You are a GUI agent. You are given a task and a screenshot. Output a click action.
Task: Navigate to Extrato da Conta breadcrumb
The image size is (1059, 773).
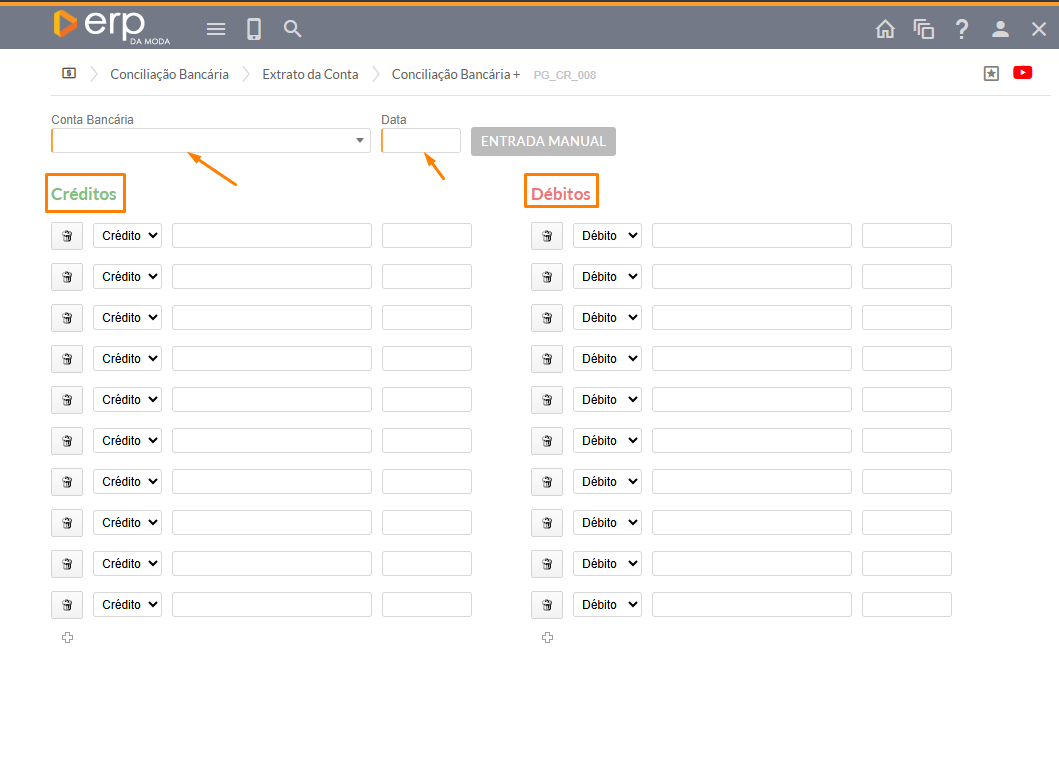pos(310,74)
